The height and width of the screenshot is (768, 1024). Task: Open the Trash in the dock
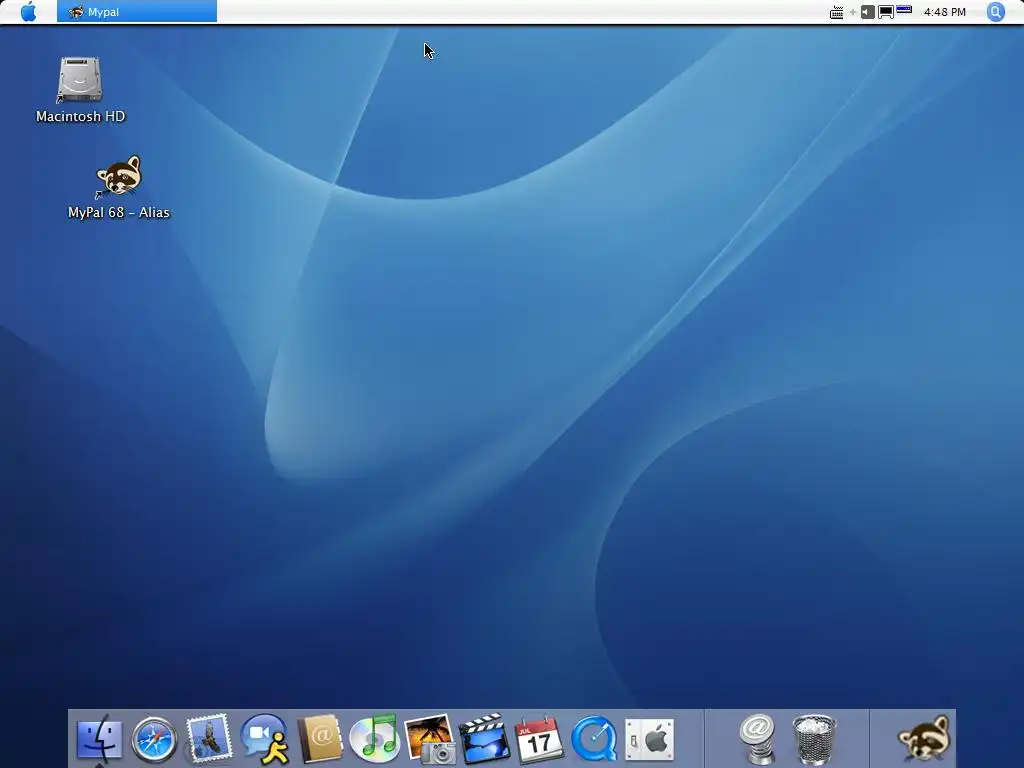[x=814, y=739]
